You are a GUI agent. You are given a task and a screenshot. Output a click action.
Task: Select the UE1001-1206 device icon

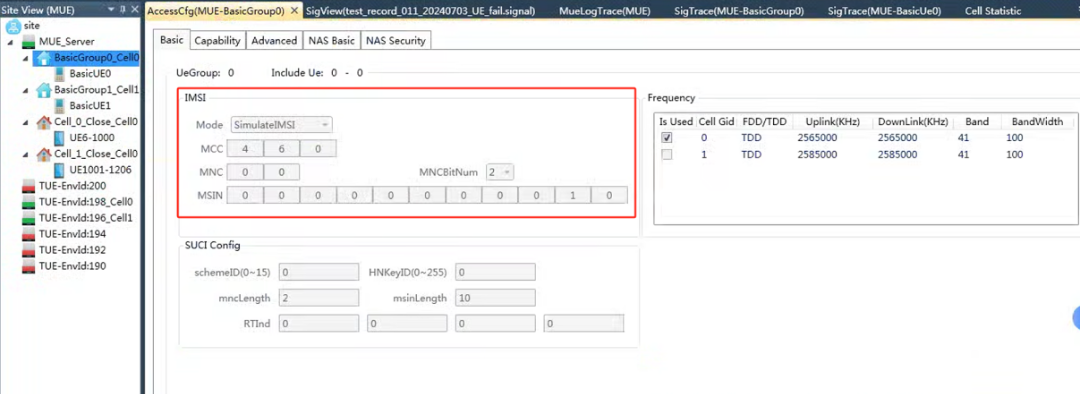(60, 169)
